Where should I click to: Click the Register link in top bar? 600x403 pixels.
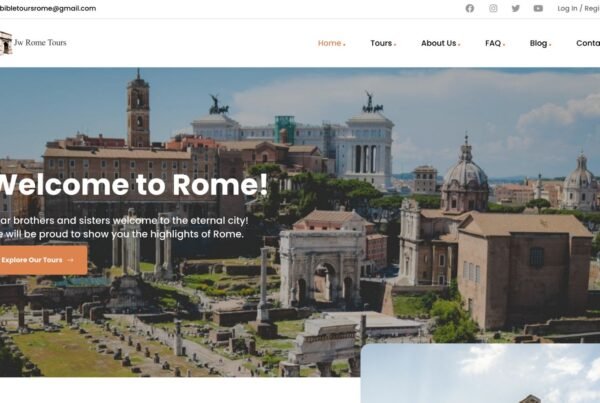(591, 8)
